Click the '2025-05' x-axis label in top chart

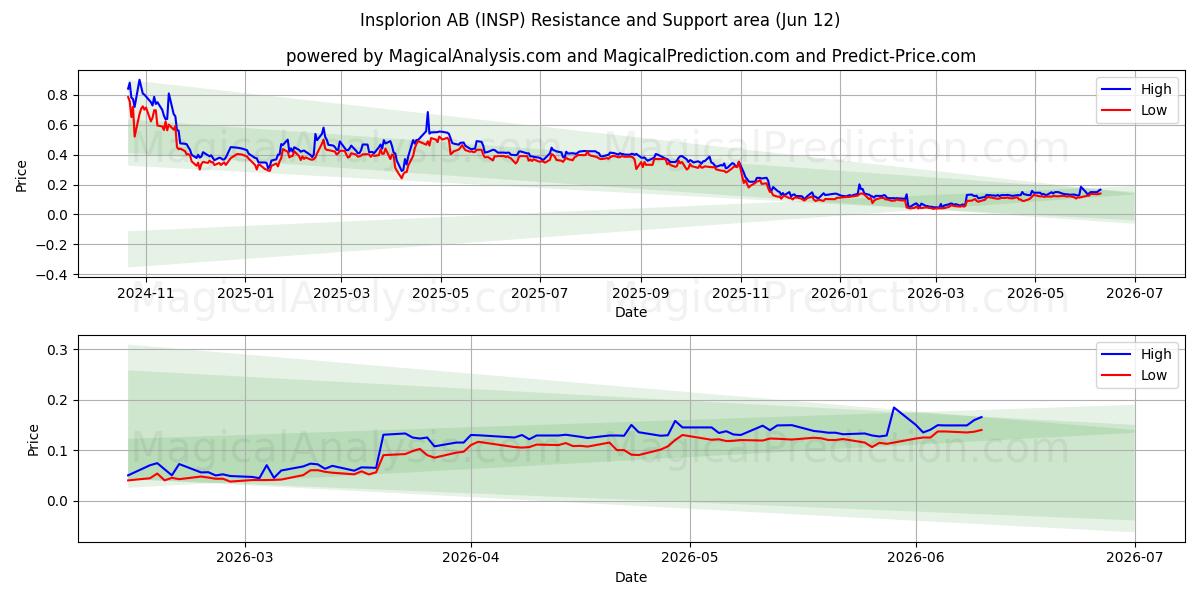click(440, 294)
